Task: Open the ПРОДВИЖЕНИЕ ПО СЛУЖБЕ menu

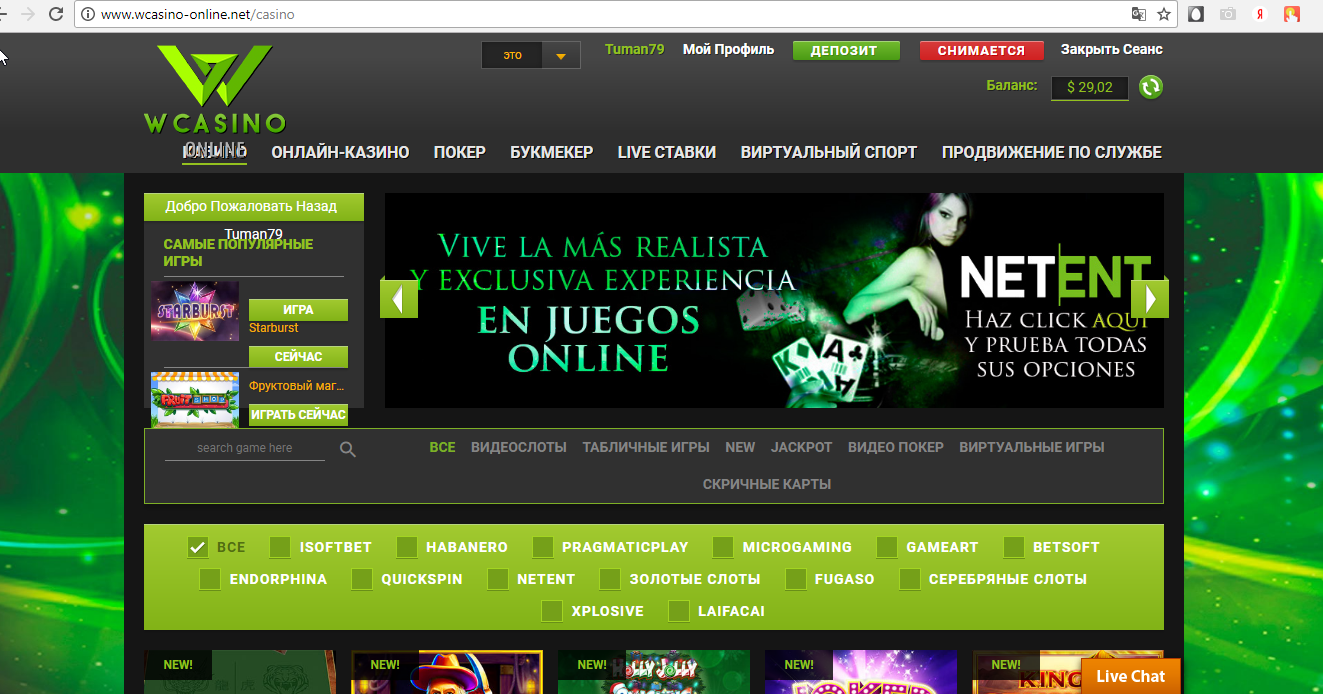Action: click(1052, 152)
